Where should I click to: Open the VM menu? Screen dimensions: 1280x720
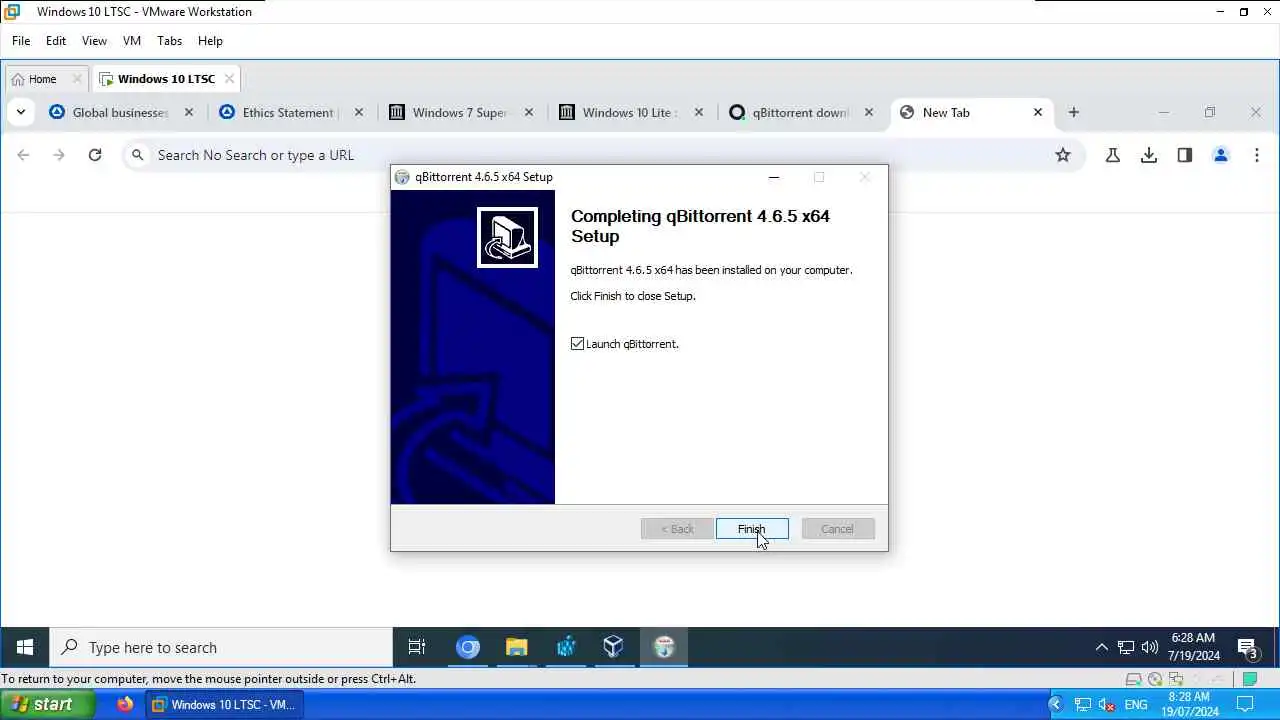132,41
